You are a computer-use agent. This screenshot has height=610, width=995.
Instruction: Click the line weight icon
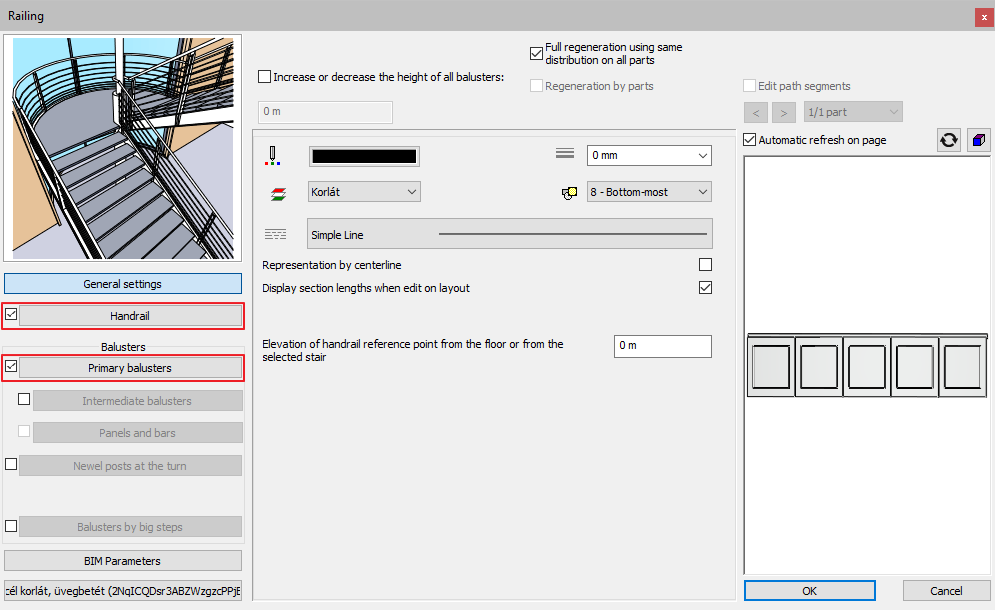tap(565, 155)
